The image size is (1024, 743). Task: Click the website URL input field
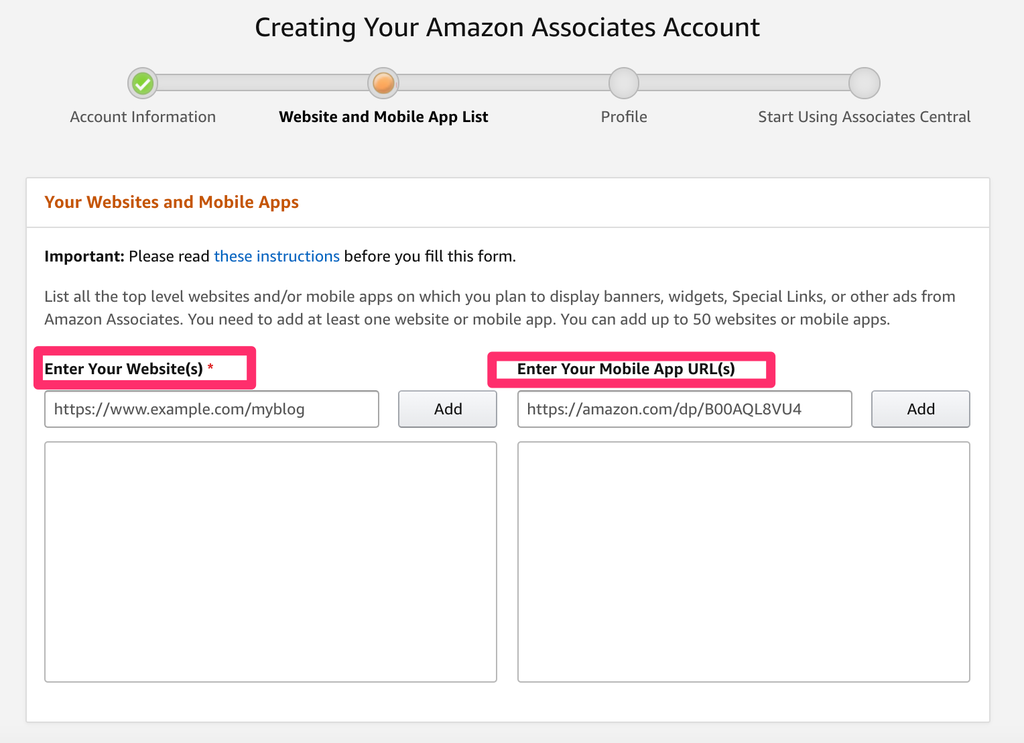[x=210, y=409]
